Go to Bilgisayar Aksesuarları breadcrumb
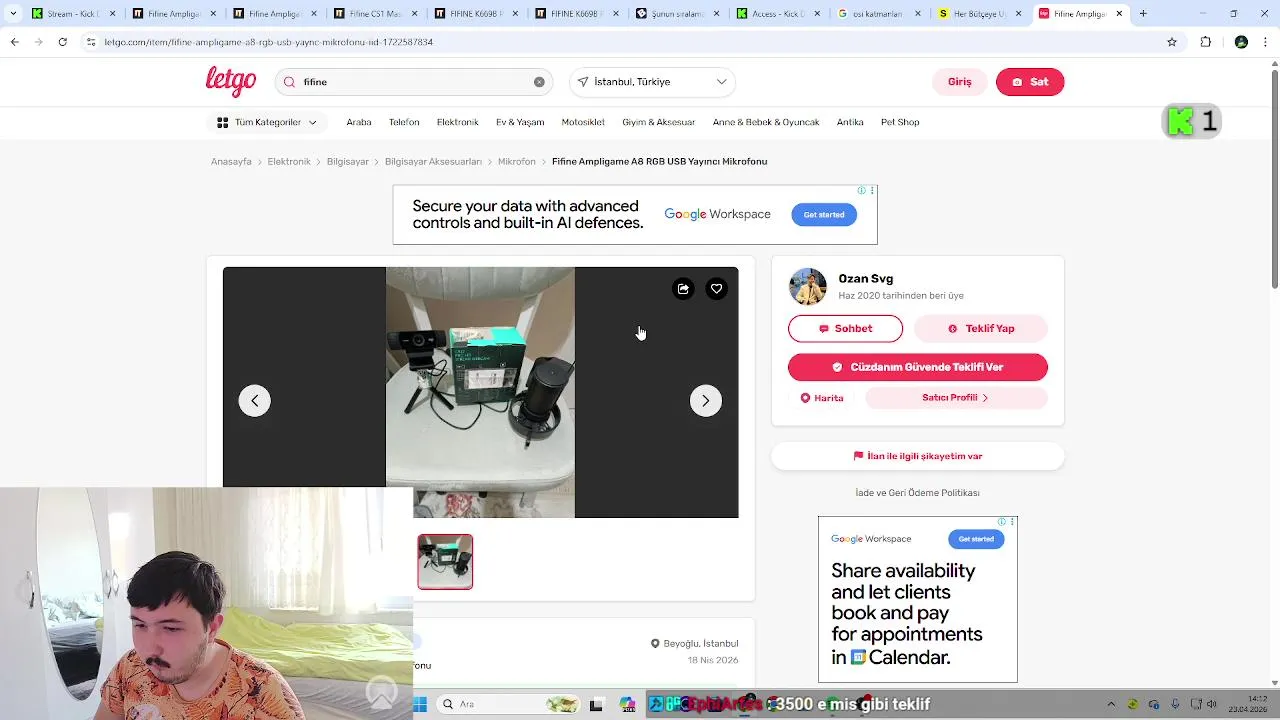 [x=433, y=161]
